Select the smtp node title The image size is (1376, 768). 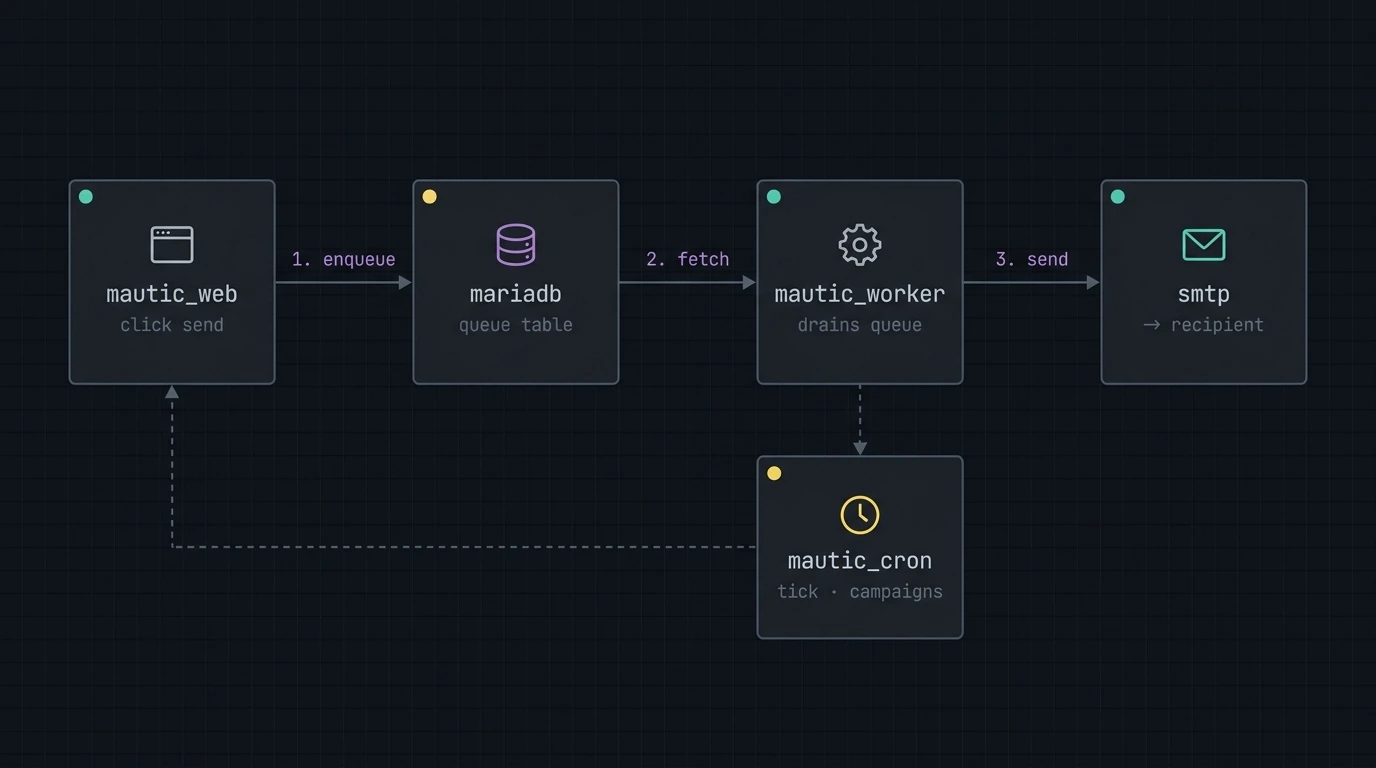pos(1204,294)
